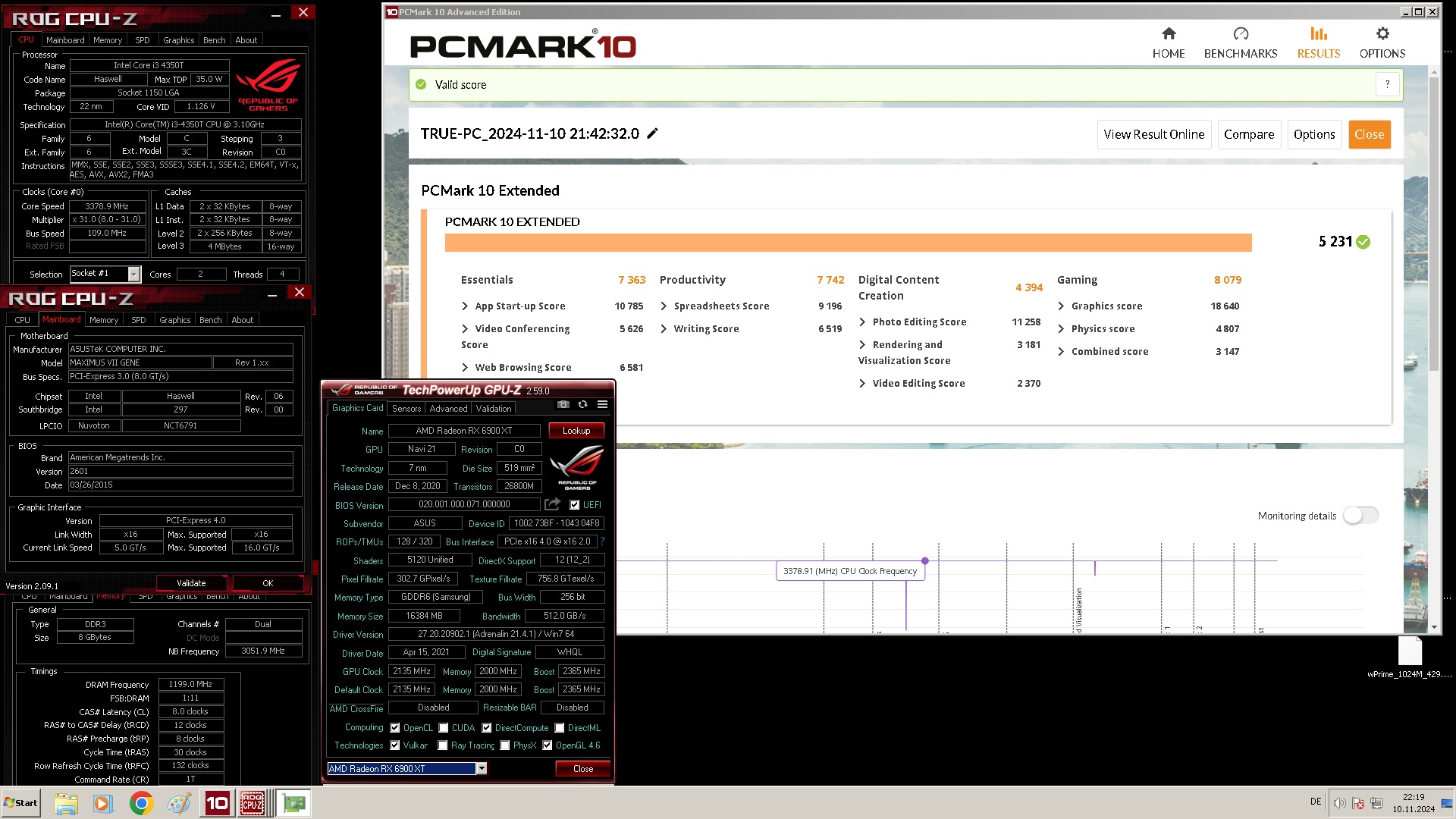1456x819 pixels.
Task: Click View Result Online button
Action: [x=1153, y=134]
